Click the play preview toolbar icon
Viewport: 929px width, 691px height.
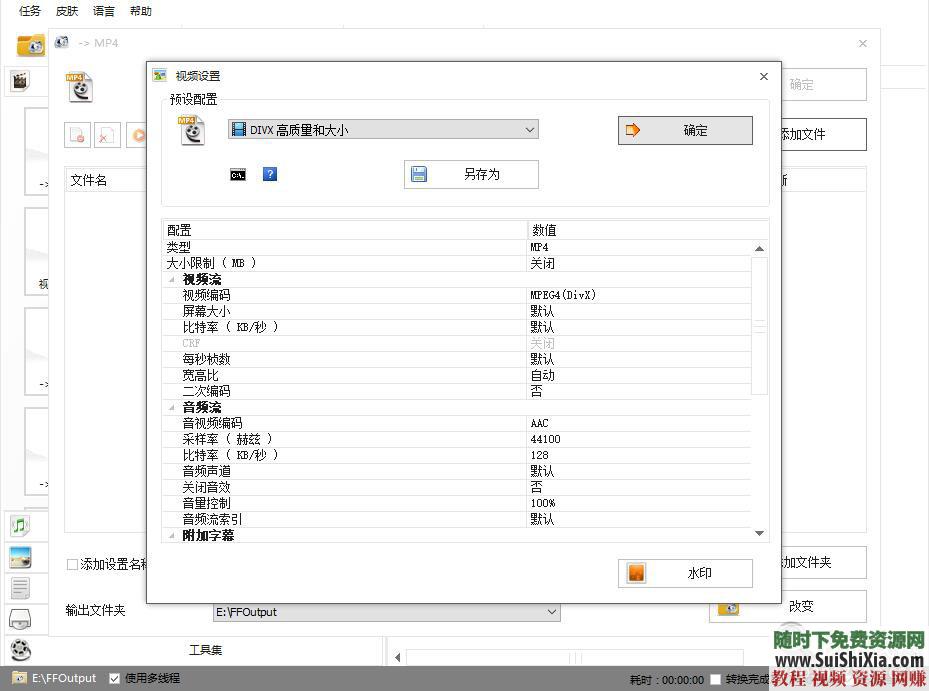click(x=137, y=134)
